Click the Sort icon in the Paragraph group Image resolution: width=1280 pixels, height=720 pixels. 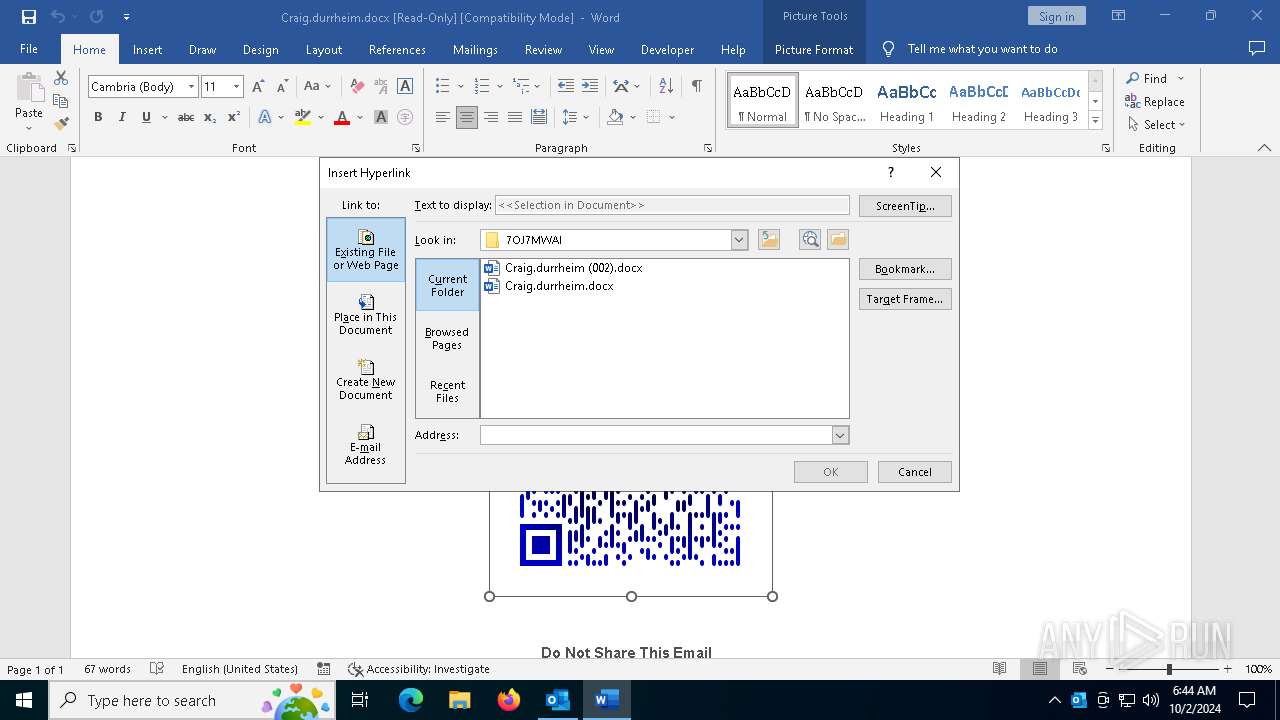pos(666,87)
